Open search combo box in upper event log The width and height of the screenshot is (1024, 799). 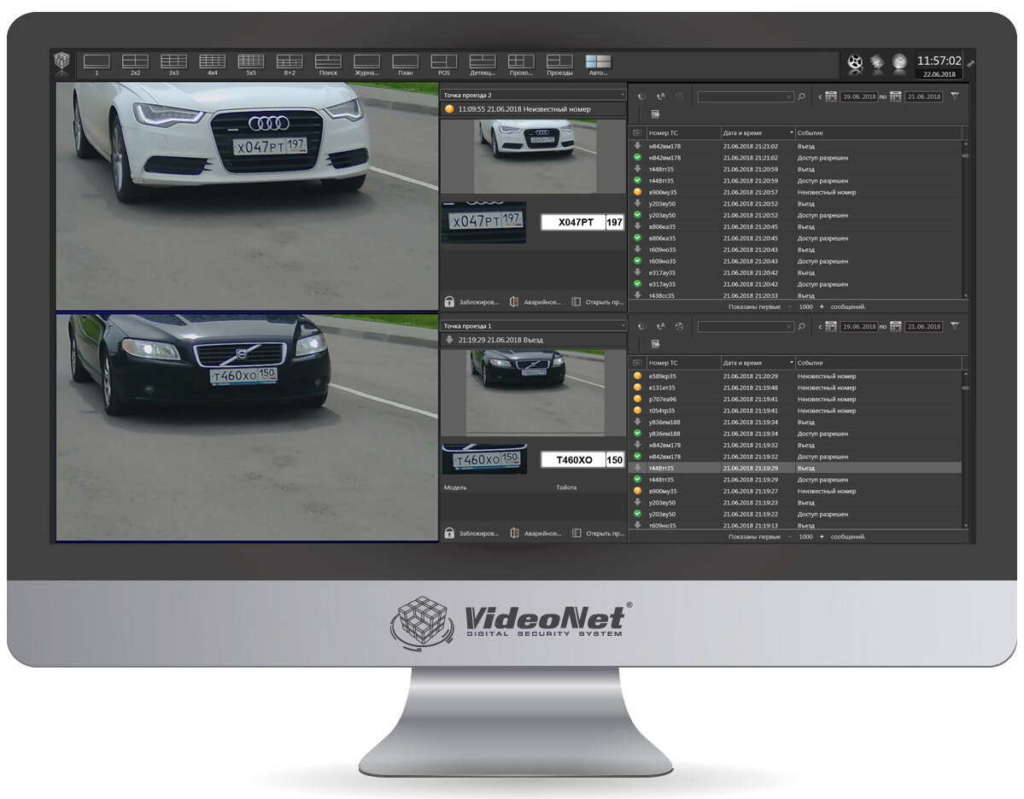(x=745, y=97)
